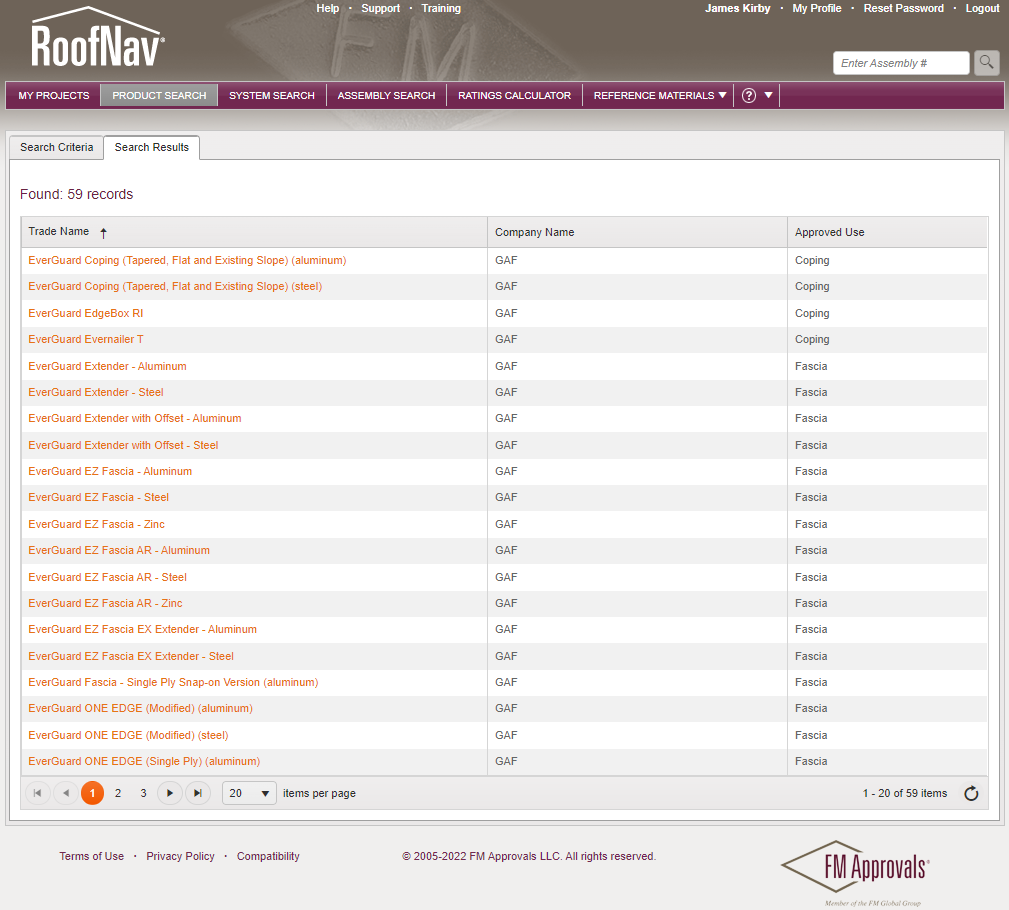This screenshot has width=1009, height=910.
Task: Switch to Search Results tab
Action: click(152, 147)
